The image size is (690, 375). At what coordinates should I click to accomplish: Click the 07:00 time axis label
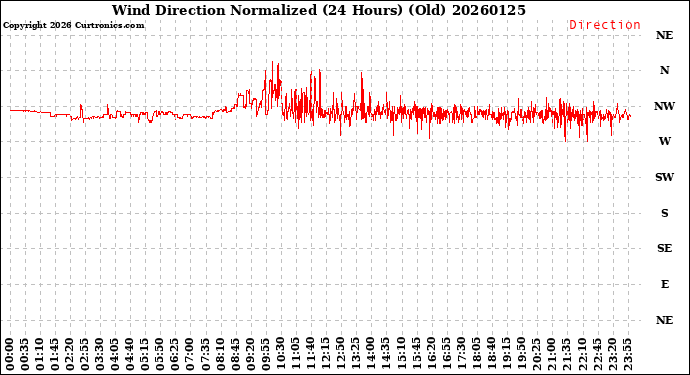point(190,355)
